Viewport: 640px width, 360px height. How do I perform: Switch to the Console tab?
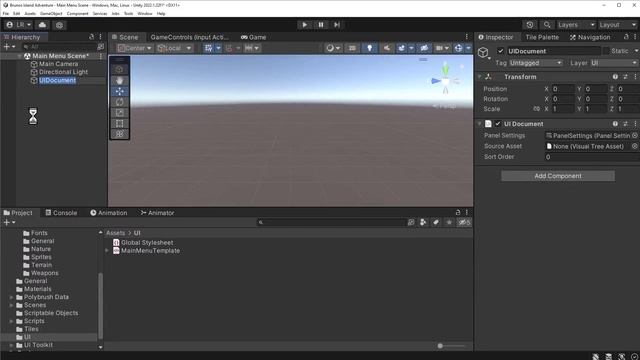[x=61, y=213]
